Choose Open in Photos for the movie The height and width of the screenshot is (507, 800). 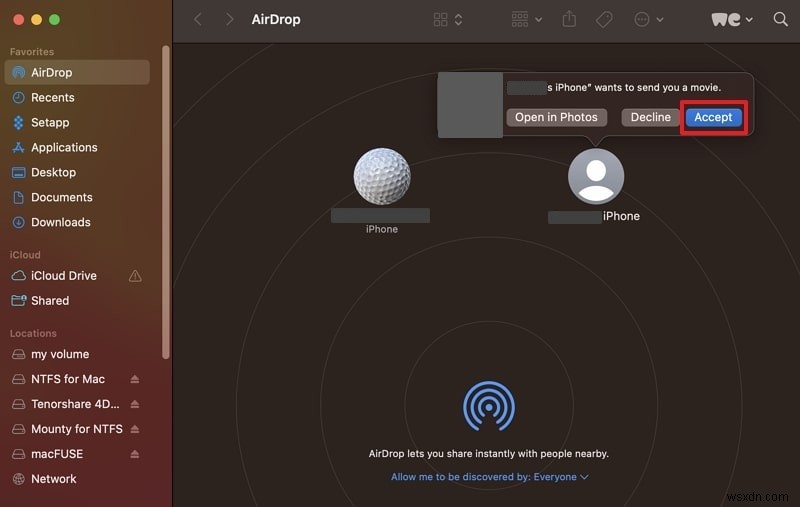(556, 117)
